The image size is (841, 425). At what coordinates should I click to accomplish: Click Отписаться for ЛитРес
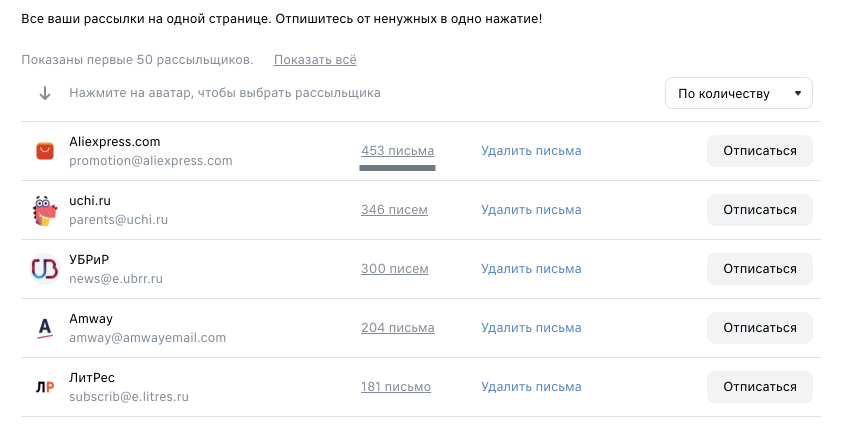(x=759, y=387)
